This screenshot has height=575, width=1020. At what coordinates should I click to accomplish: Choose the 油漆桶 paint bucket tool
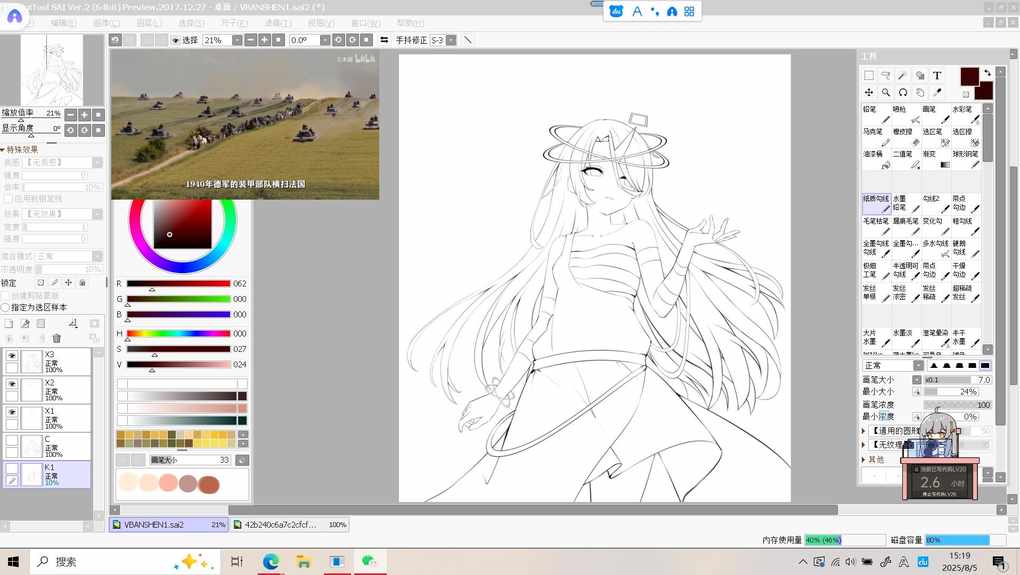pos(876,159)
